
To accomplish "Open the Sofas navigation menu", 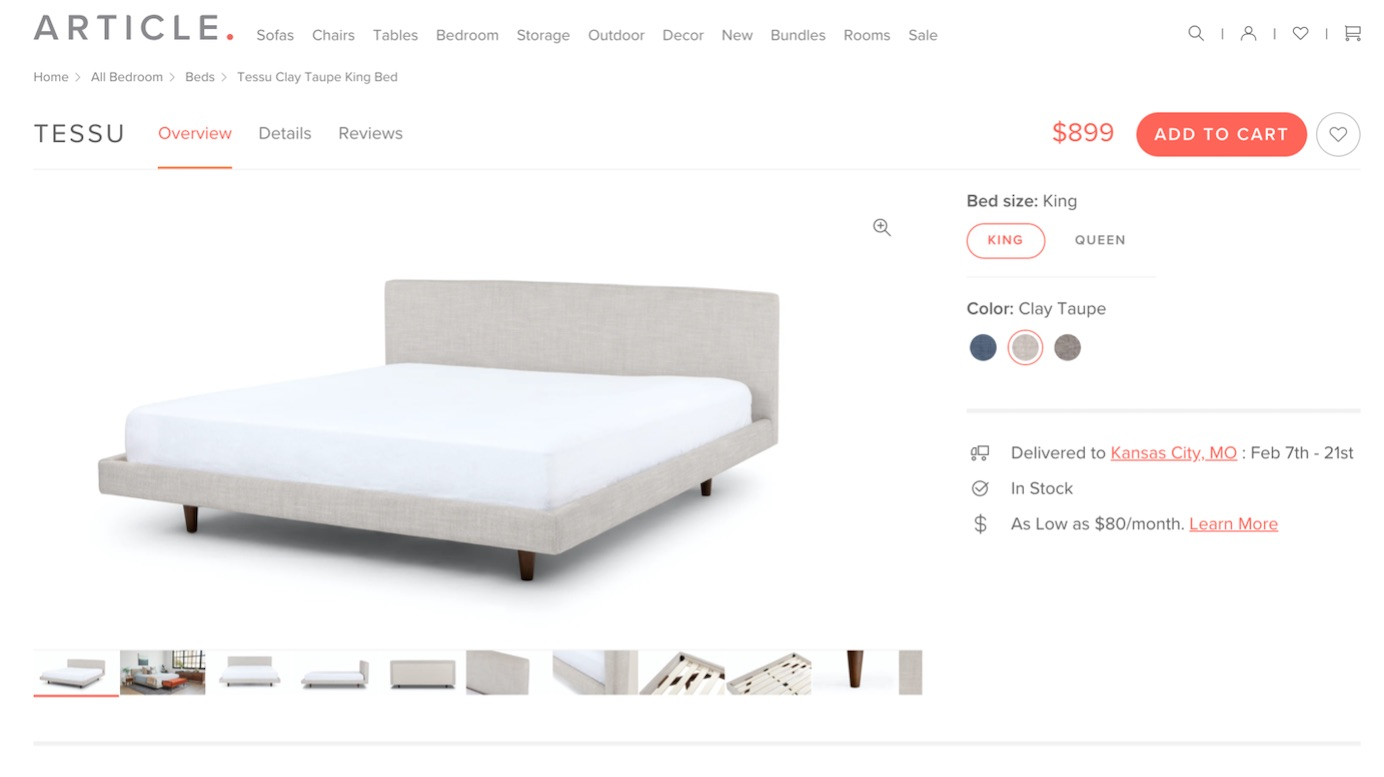I will coord(275,35).
